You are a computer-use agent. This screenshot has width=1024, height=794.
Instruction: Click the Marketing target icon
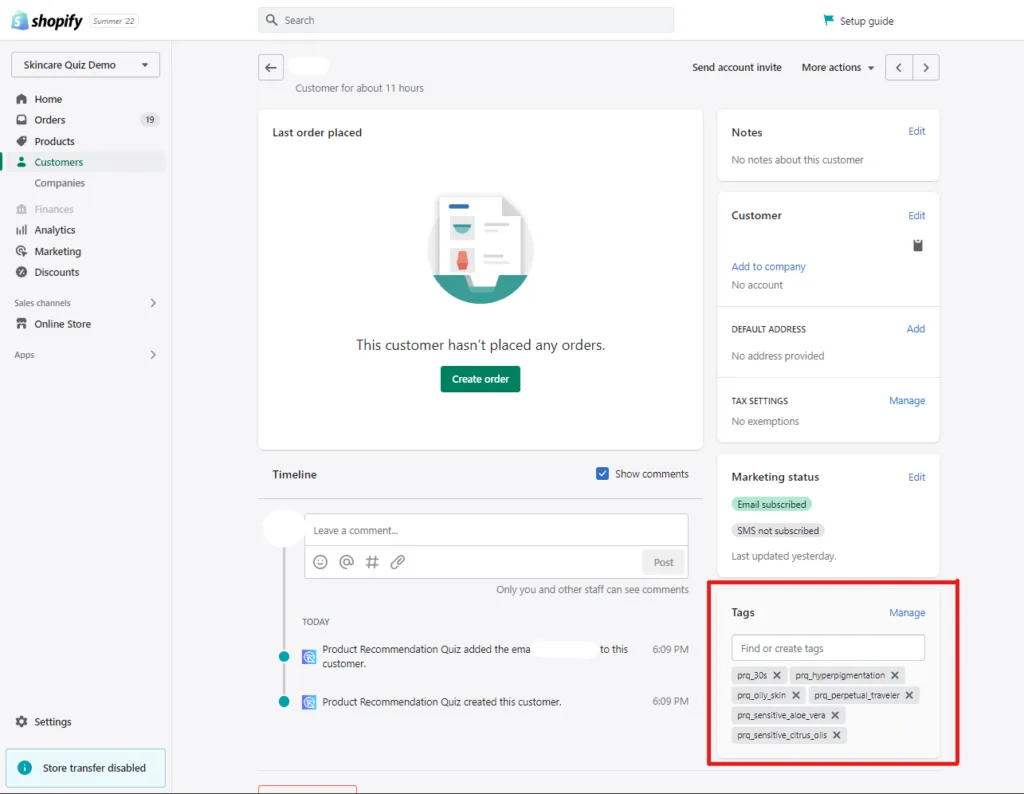click(x=22, y=251)
